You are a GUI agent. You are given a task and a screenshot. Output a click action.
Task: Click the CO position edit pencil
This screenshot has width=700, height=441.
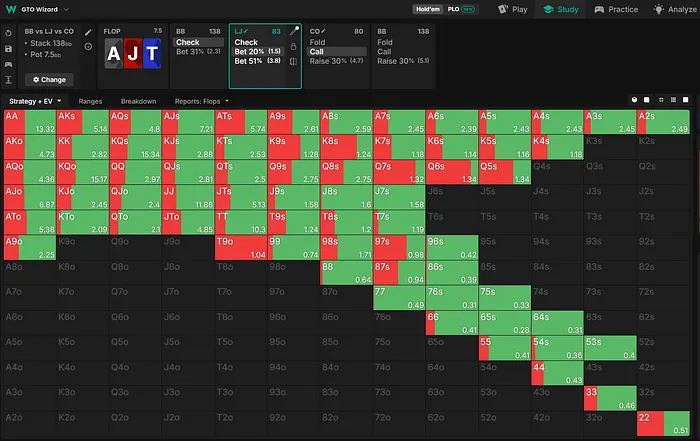(x=323, y=31)
